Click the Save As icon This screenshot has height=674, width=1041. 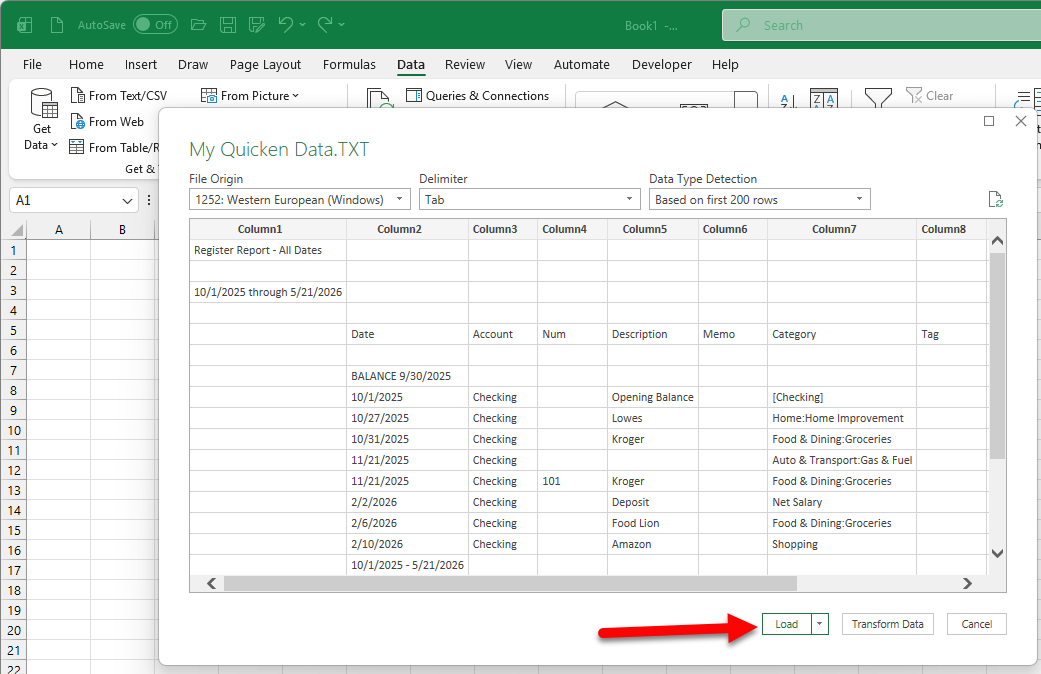coord(257,25)
